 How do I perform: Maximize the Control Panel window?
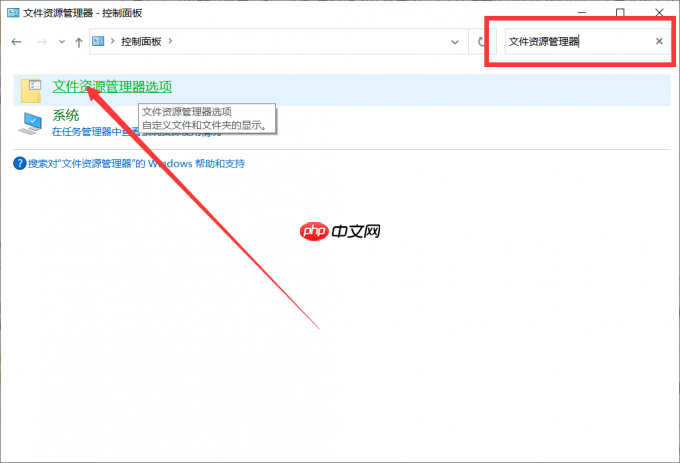coord(621,13)
